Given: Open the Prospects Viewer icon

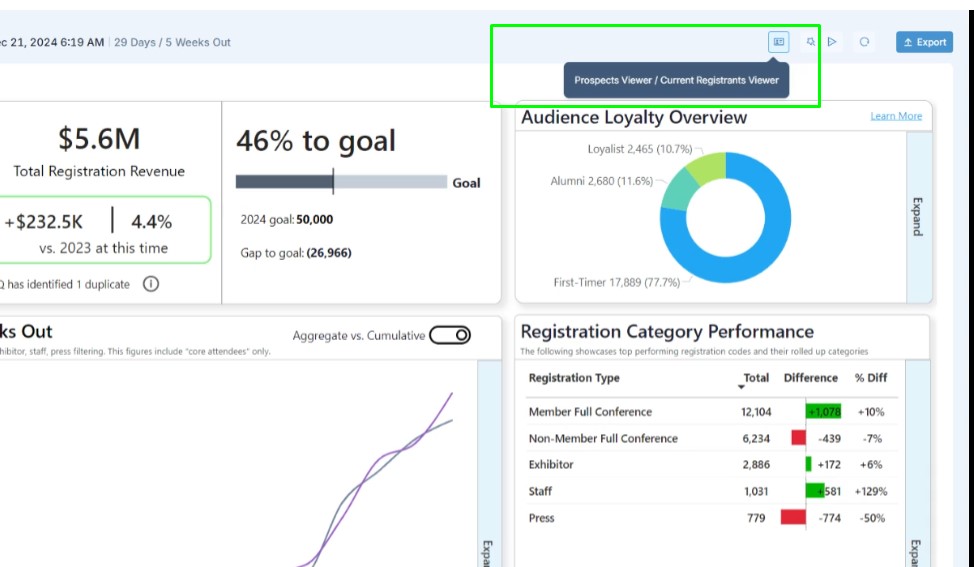Looking at the screenshot, I should (779, 42).
